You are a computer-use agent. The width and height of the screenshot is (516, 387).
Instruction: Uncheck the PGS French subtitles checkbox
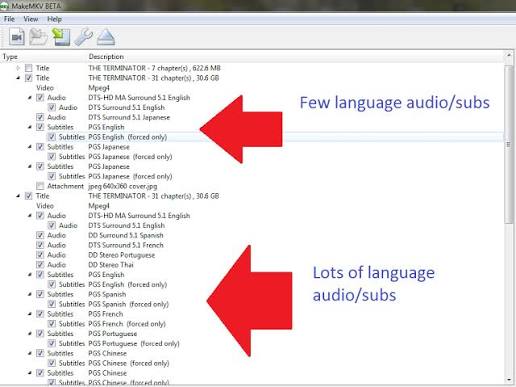(40, 314)
